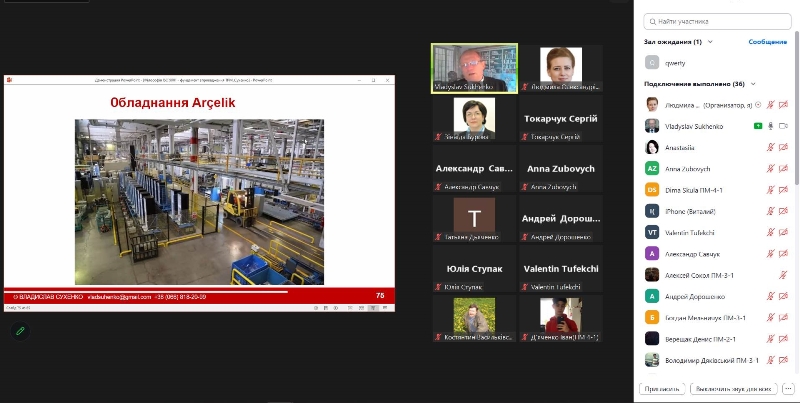The image size is (800, 403).
Task: Click muted mic icon in organizer Людмила row
Action: pos(770,105)
